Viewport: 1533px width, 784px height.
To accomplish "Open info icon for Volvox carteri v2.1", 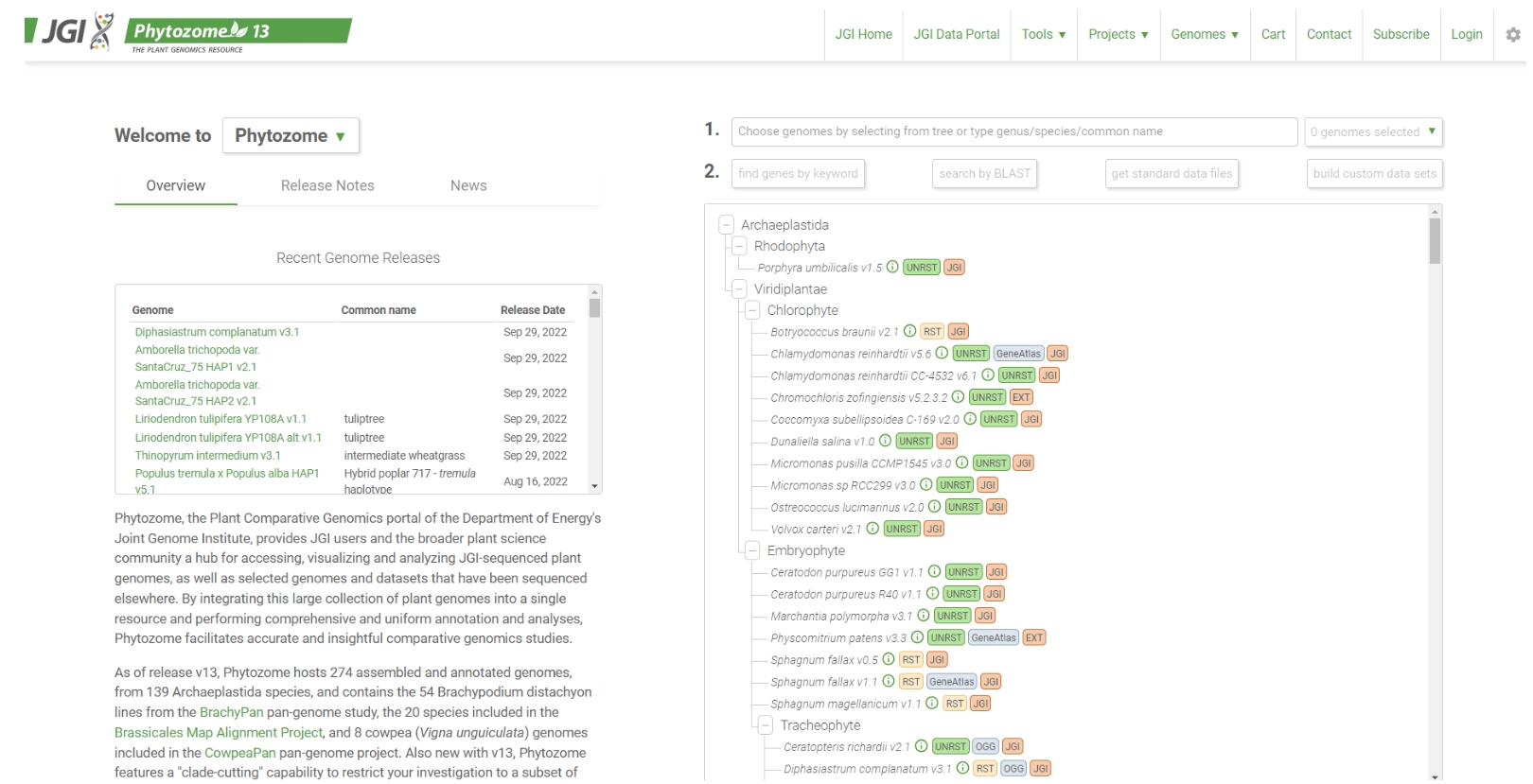I will pyautogui.click(x=872, y=528).
